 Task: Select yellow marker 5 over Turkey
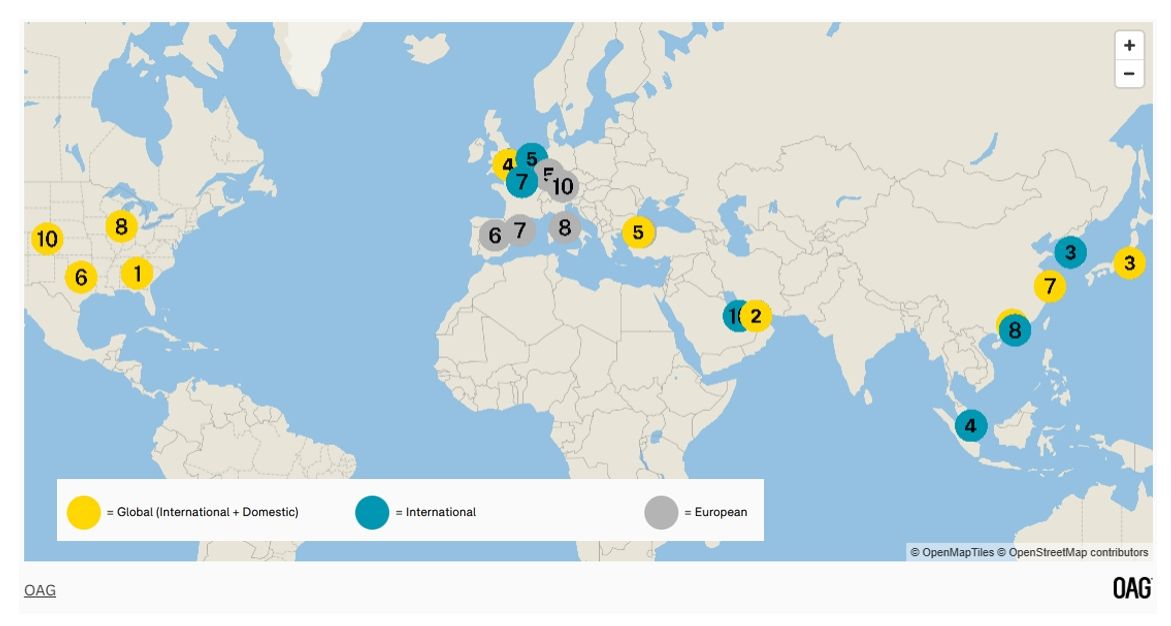[x=638, y=233]
